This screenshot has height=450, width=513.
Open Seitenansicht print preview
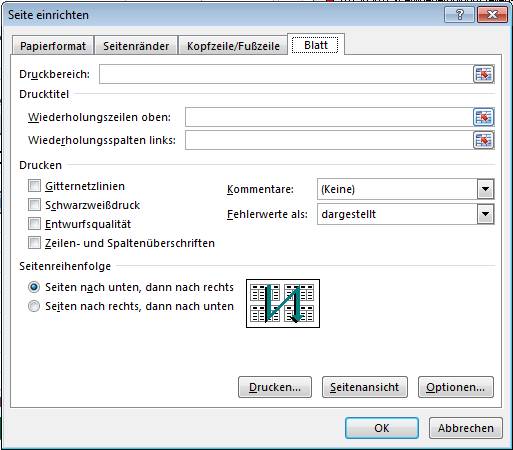click(365, 387)
